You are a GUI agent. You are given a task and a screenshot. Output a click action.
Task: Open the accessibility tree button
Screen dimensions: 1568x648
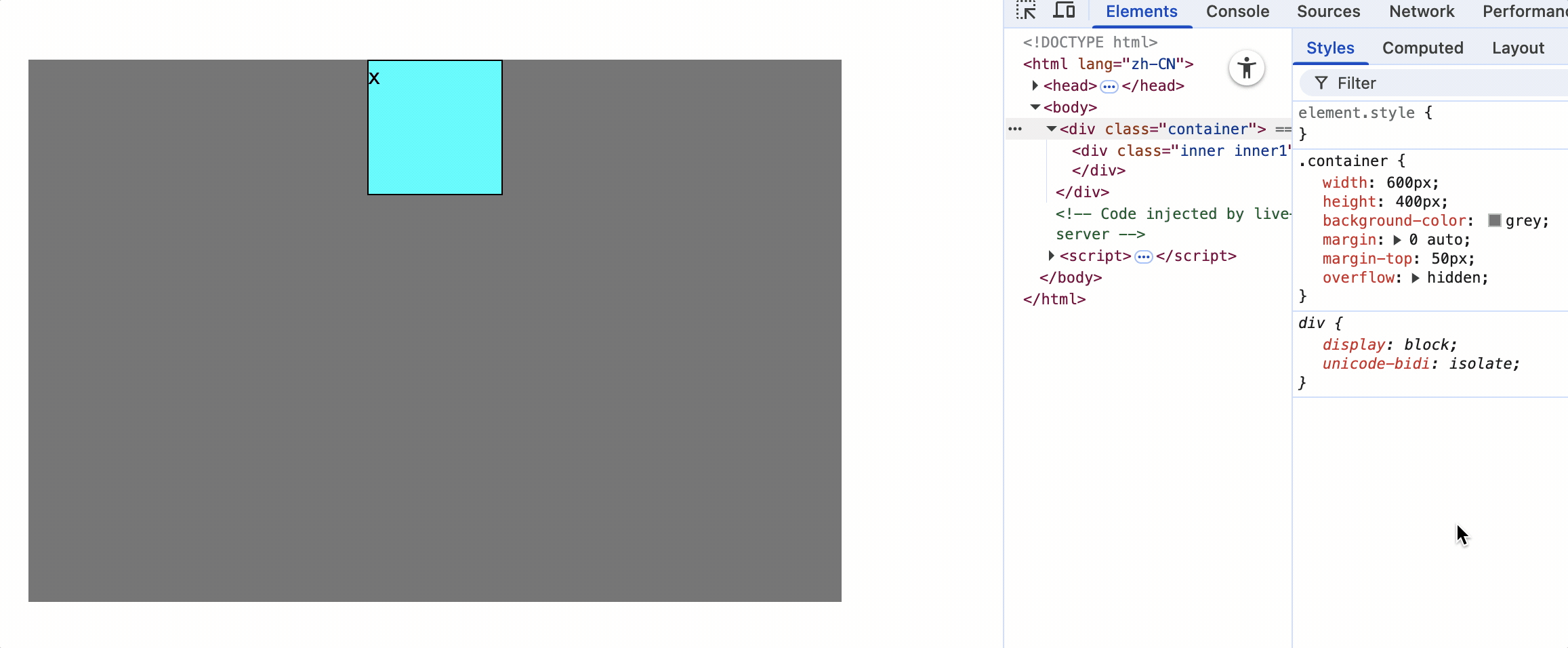pos(1247,68)
